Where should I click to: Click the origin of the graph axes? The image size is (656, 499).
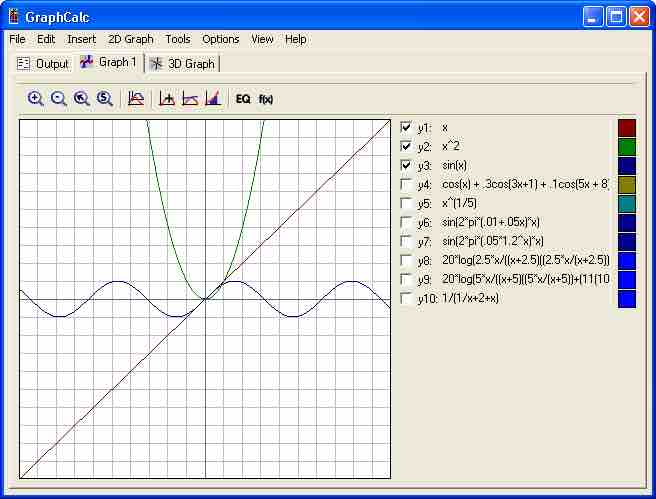(205, 299)
